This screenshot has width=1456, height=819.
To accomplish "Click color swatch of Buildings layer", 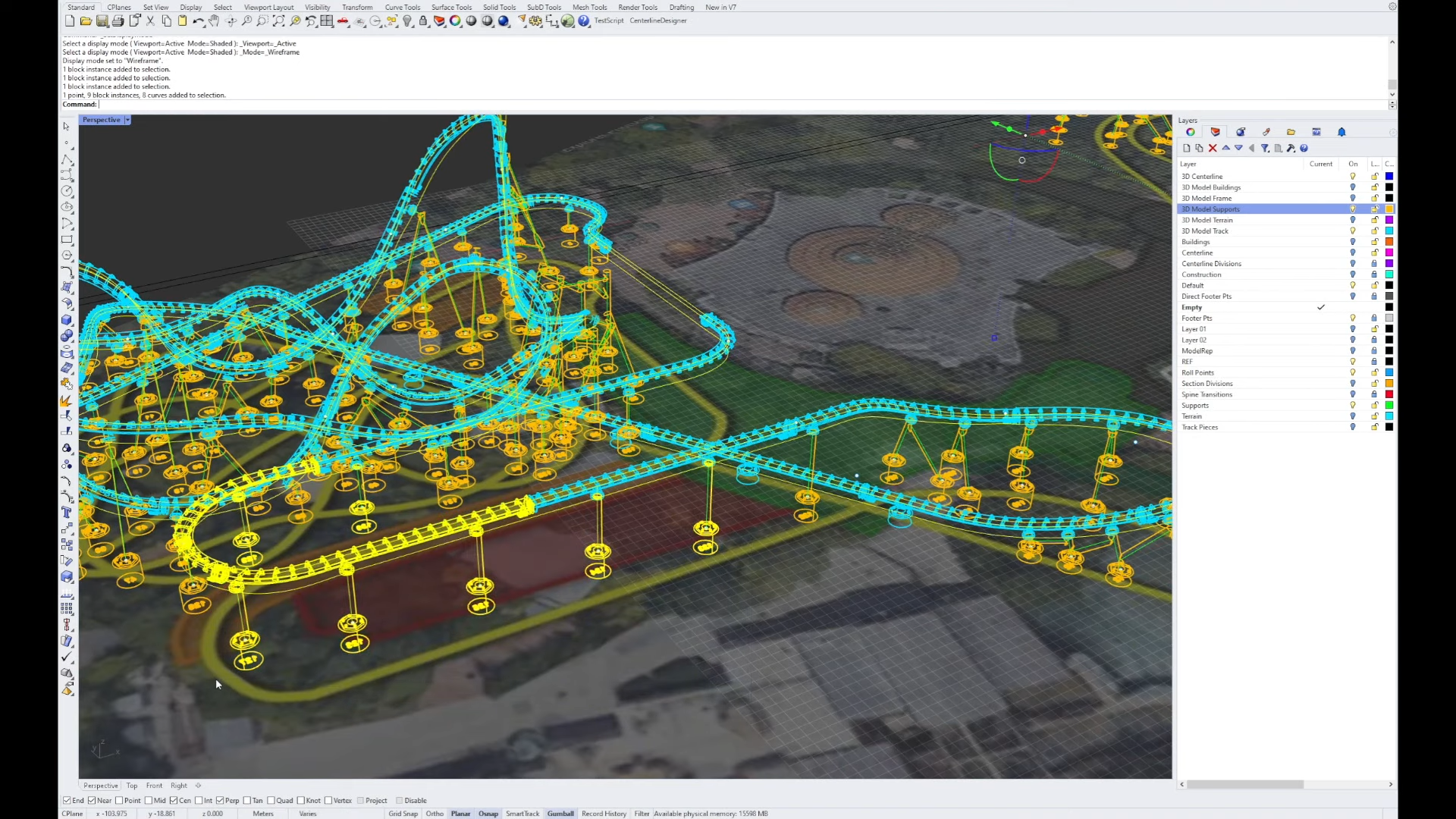I will point(1389,242).
